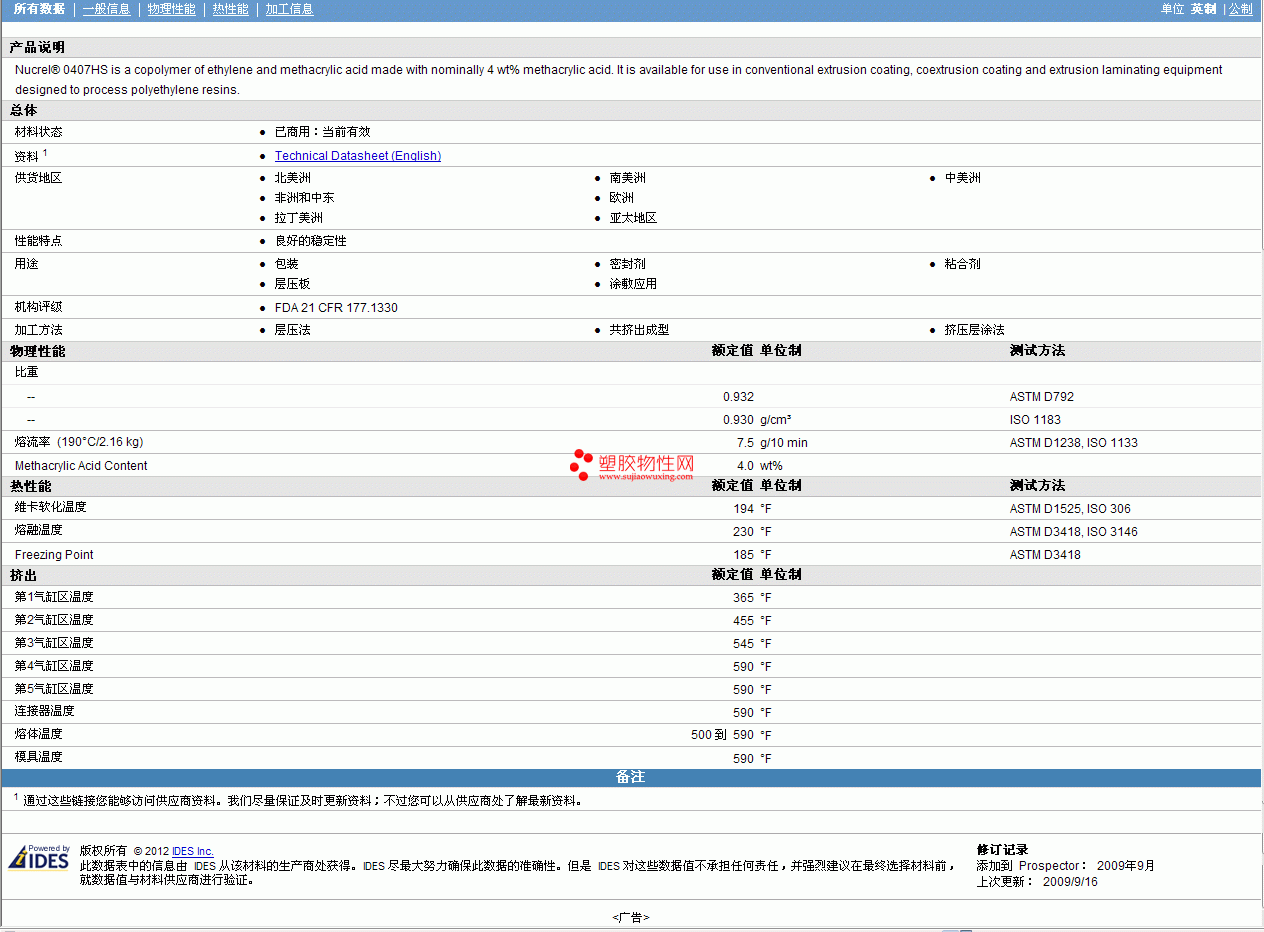The image size is (1264, 932).
Task: Select the ASTM D1525, ISO 306 method
Action: pyautogui.click(x=1070, y=509)
